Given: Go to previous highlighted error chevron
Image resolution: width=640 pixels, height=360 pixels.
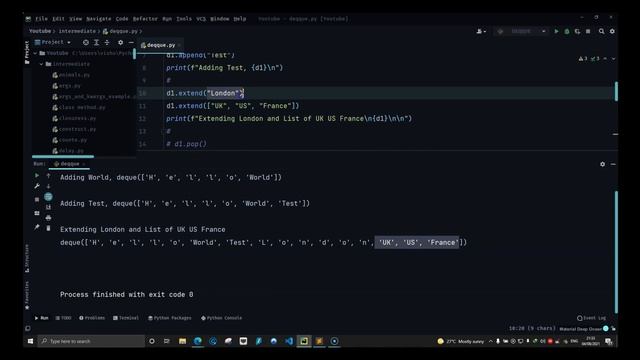Looking at the screenshot, I should (x=605, y=59).
